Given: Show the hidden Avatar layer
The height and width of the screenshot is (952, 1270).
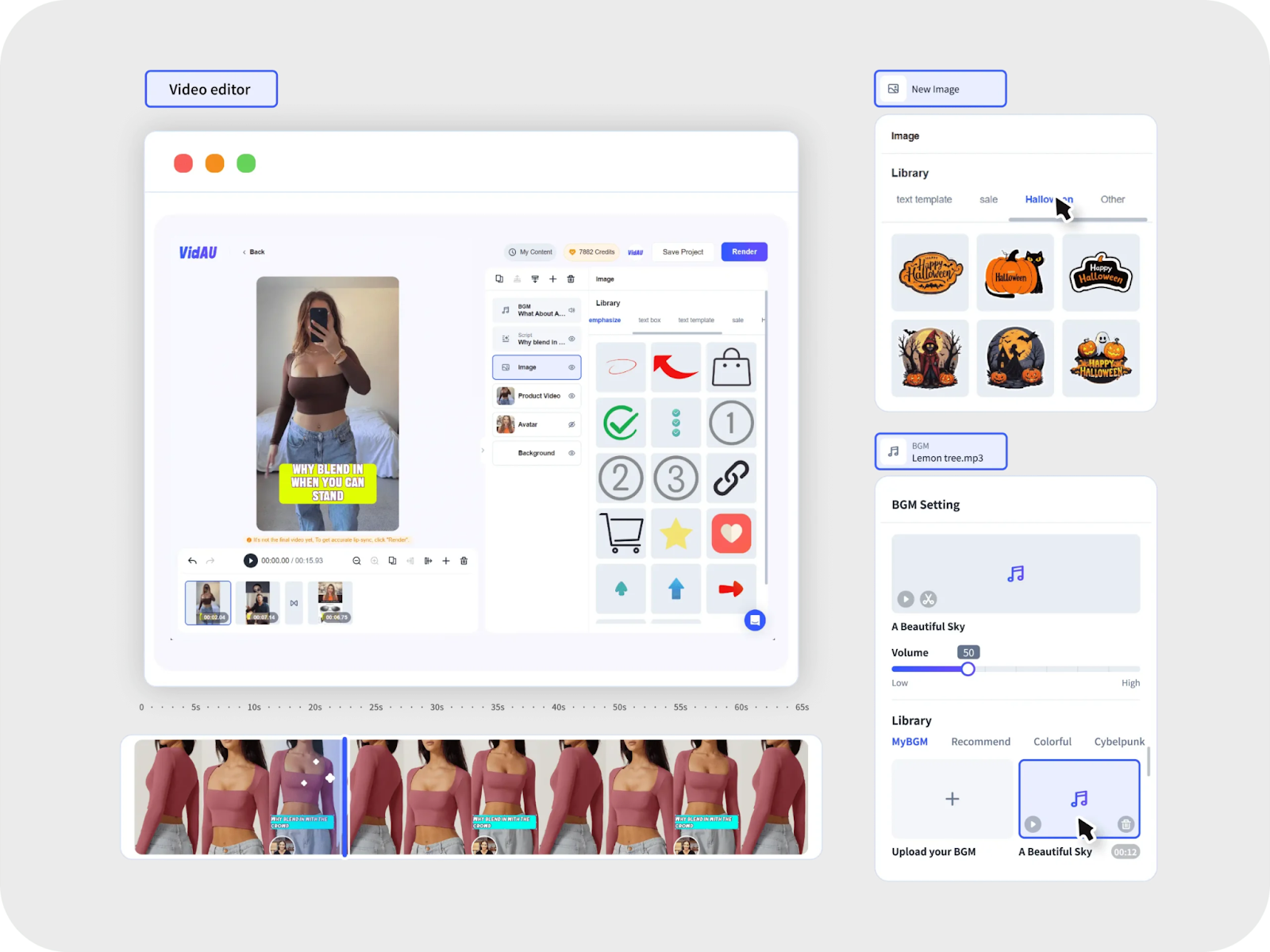Looking at the screenshot, I should [571, 424].
